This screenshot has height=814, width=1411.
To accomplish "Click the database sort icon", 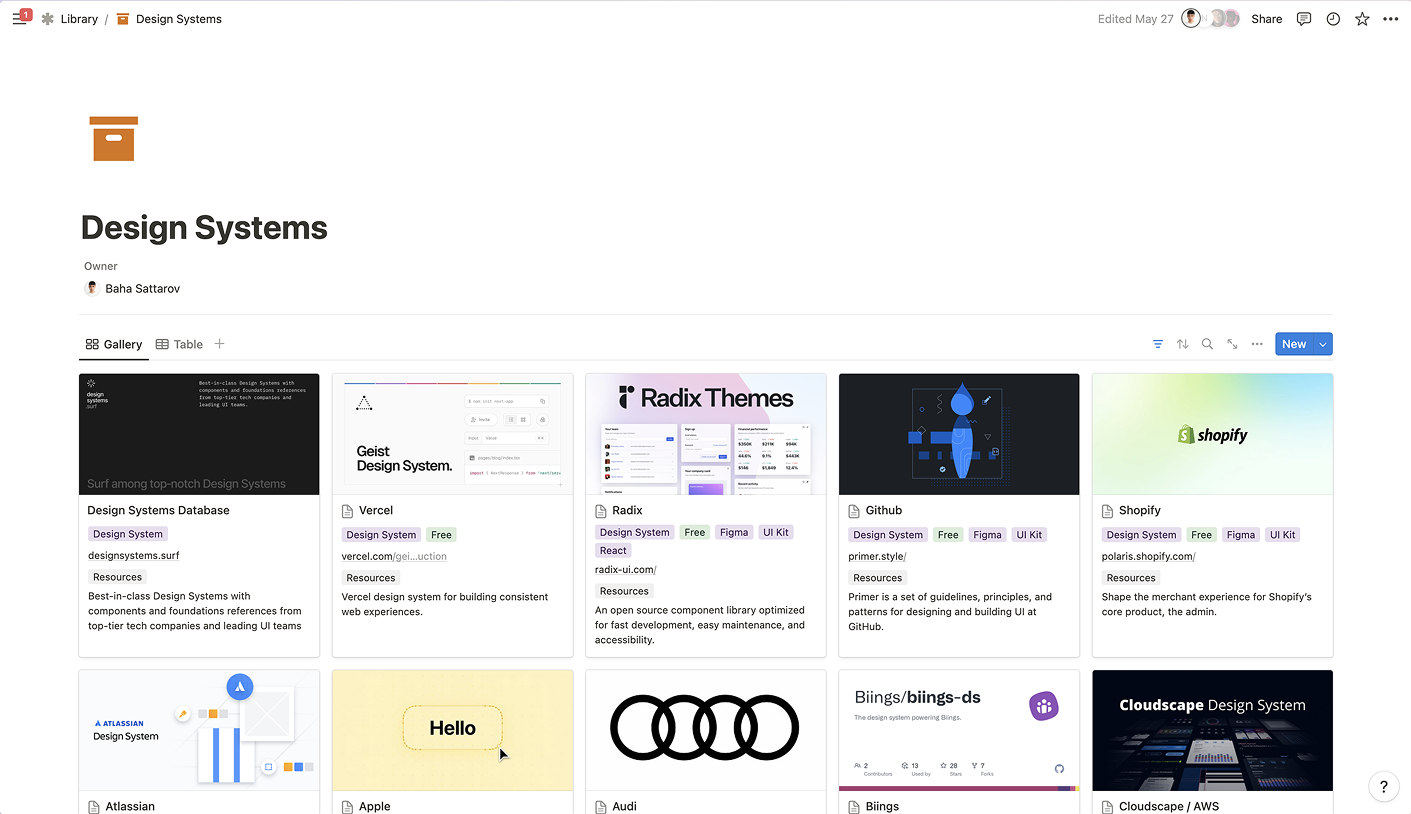I will pos(1182,344).
